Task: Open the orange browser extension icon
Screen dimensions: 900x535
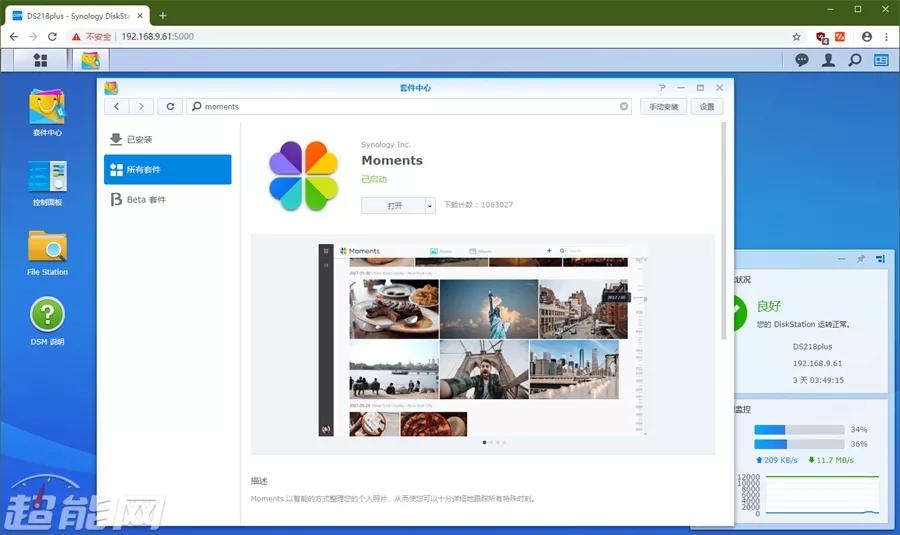Action: [840, 37]
